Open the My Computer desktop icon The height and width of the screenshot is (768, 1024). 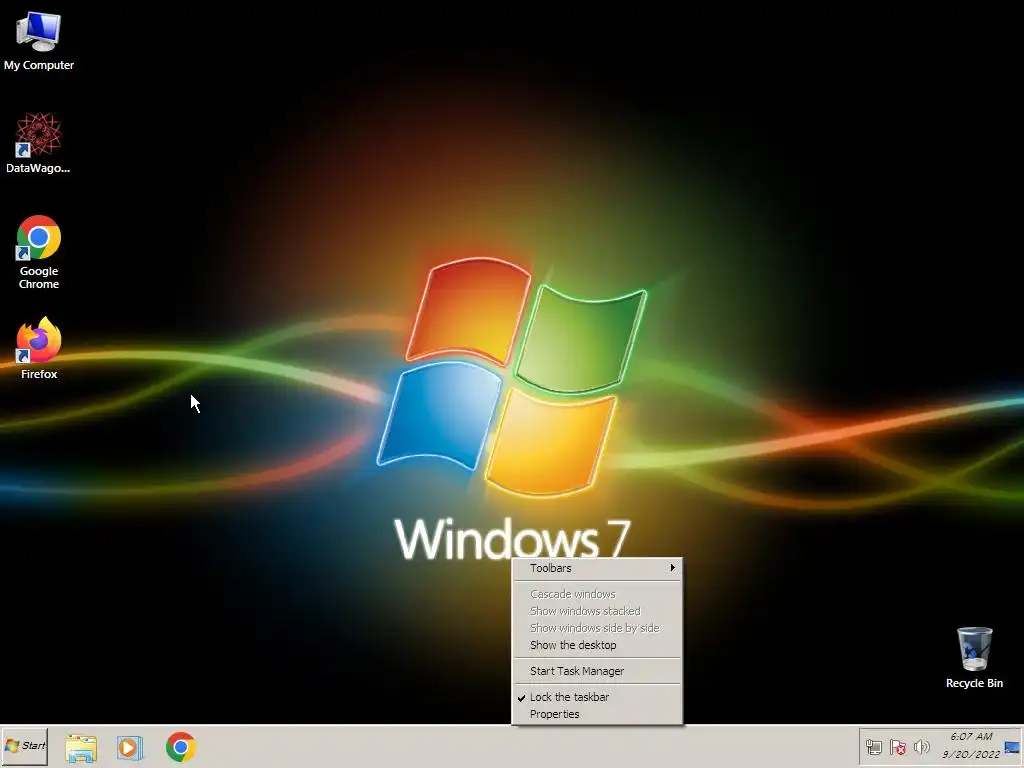pyautogui.click(x=39, y=40)
